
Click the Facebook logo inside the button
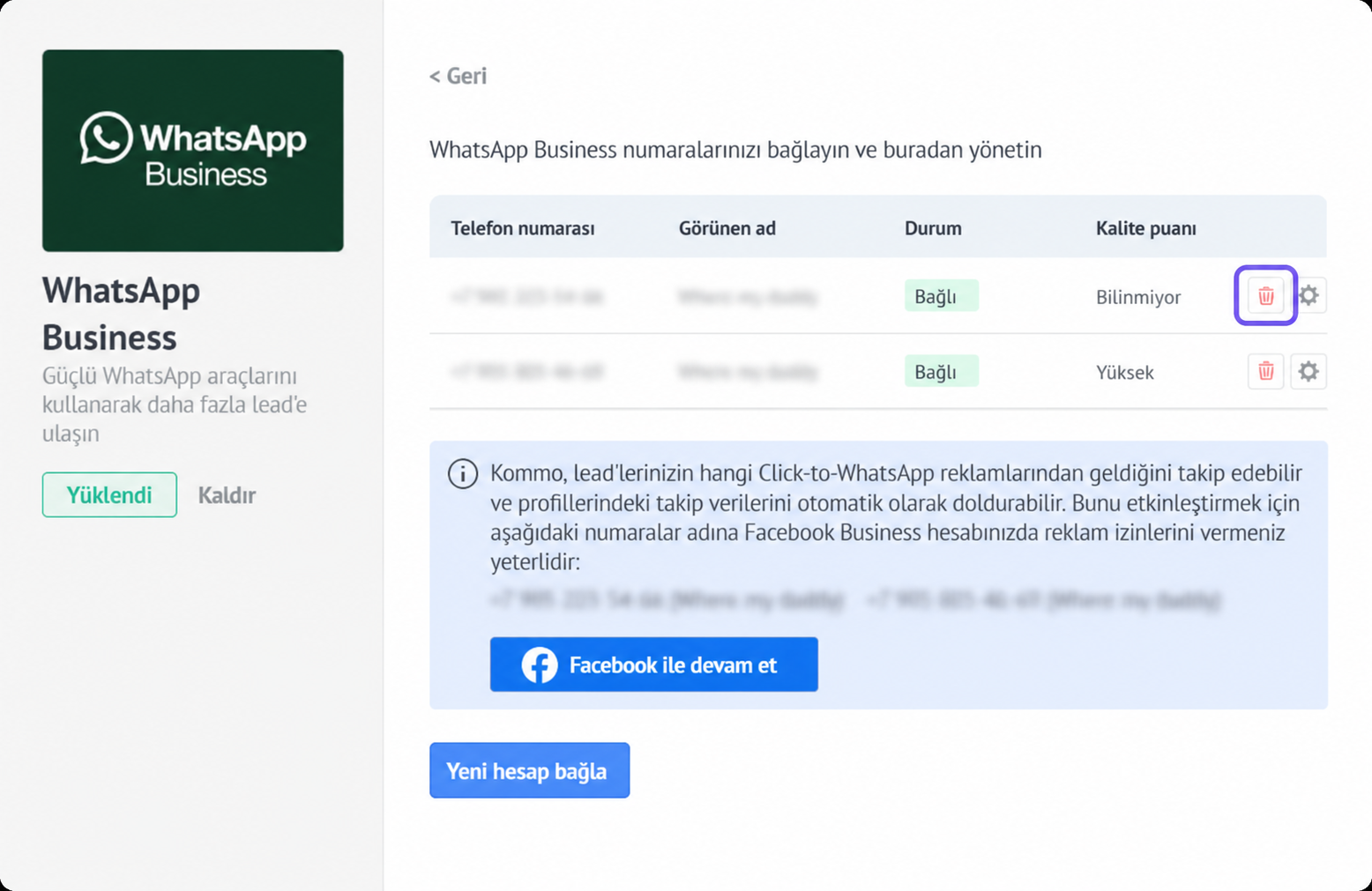click(x=540, y=665)
